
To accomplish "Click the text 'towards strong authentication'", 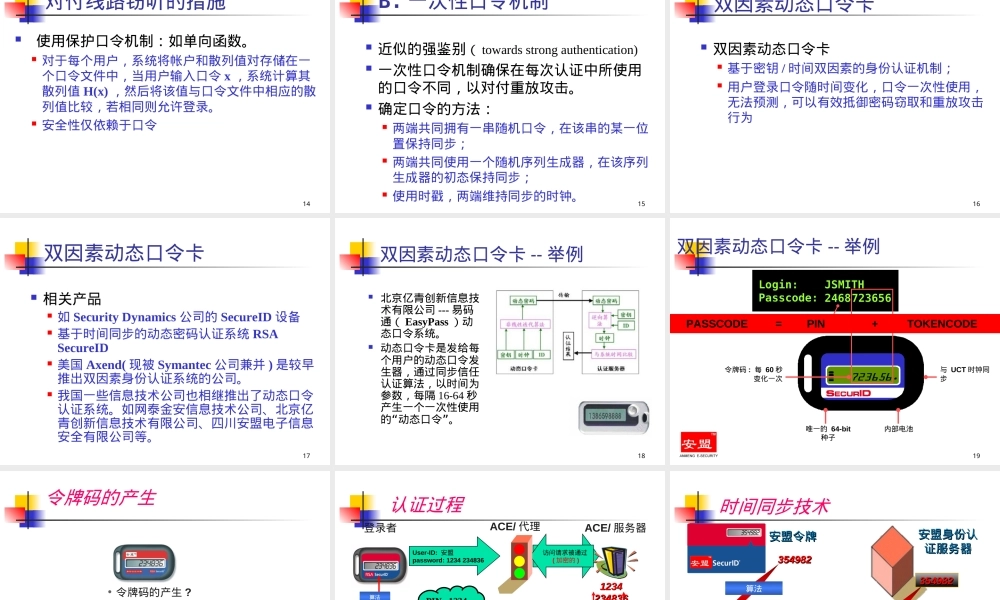I will [559, 50].
